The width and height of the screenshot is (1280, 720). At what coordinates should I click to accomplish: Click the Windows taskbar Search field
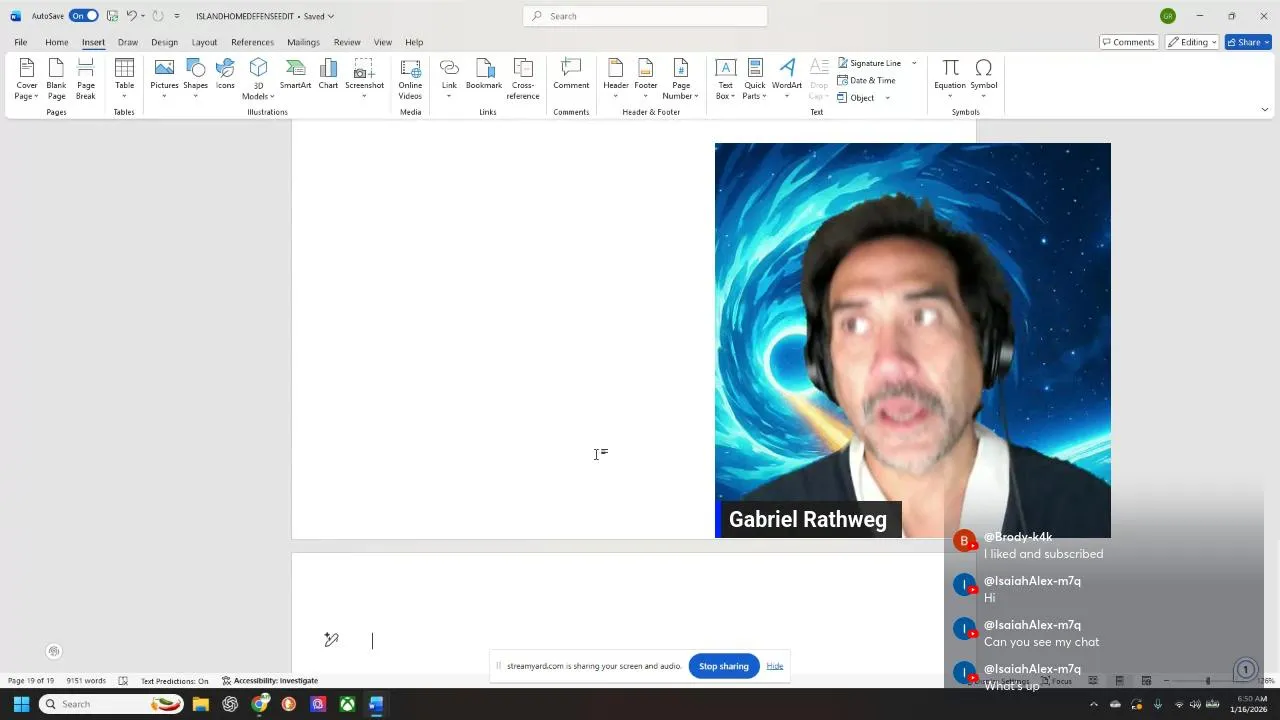tap(111, 704)
